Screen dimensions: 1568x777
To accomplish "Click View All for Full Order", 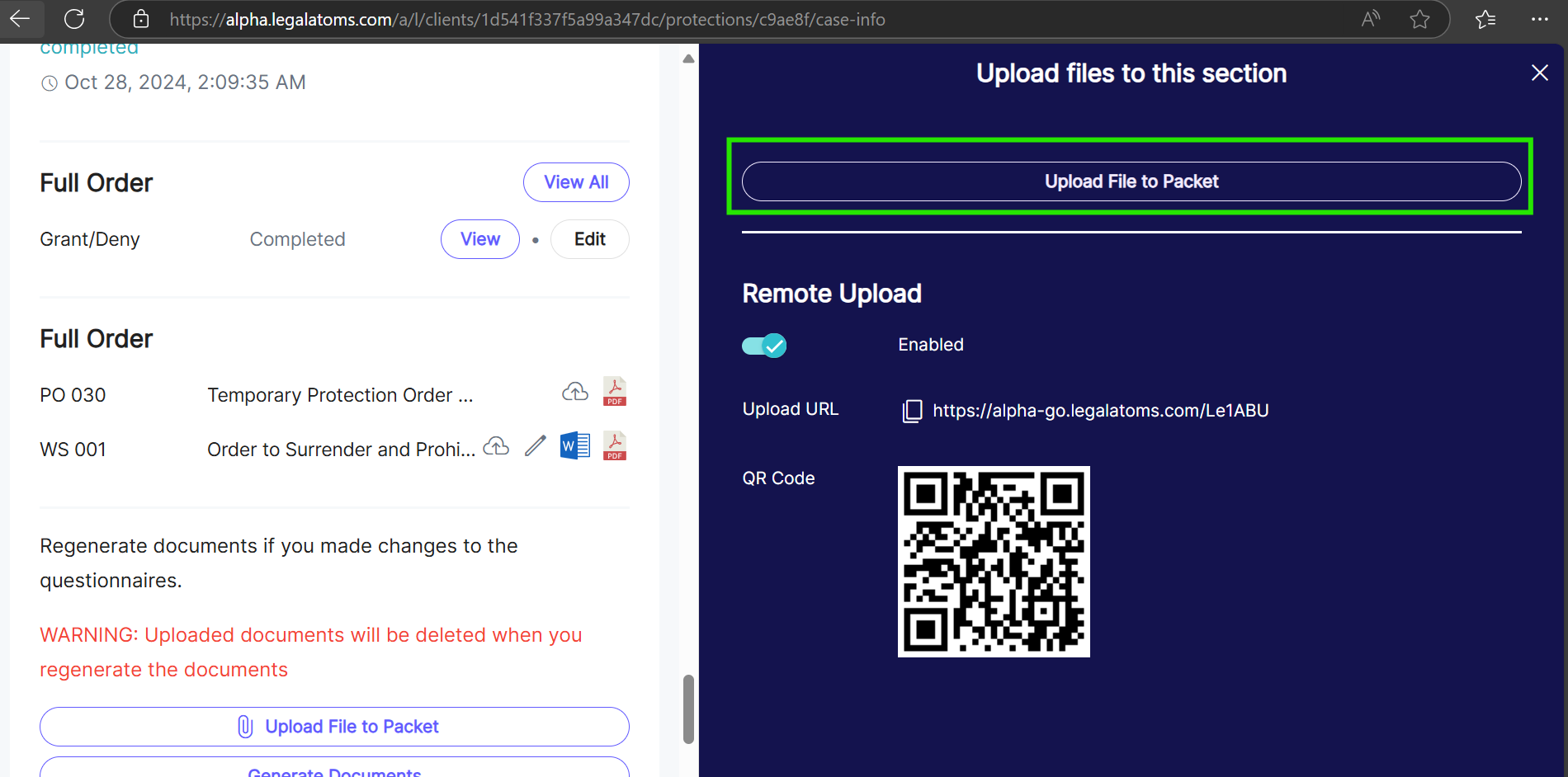I will [576, 182].
